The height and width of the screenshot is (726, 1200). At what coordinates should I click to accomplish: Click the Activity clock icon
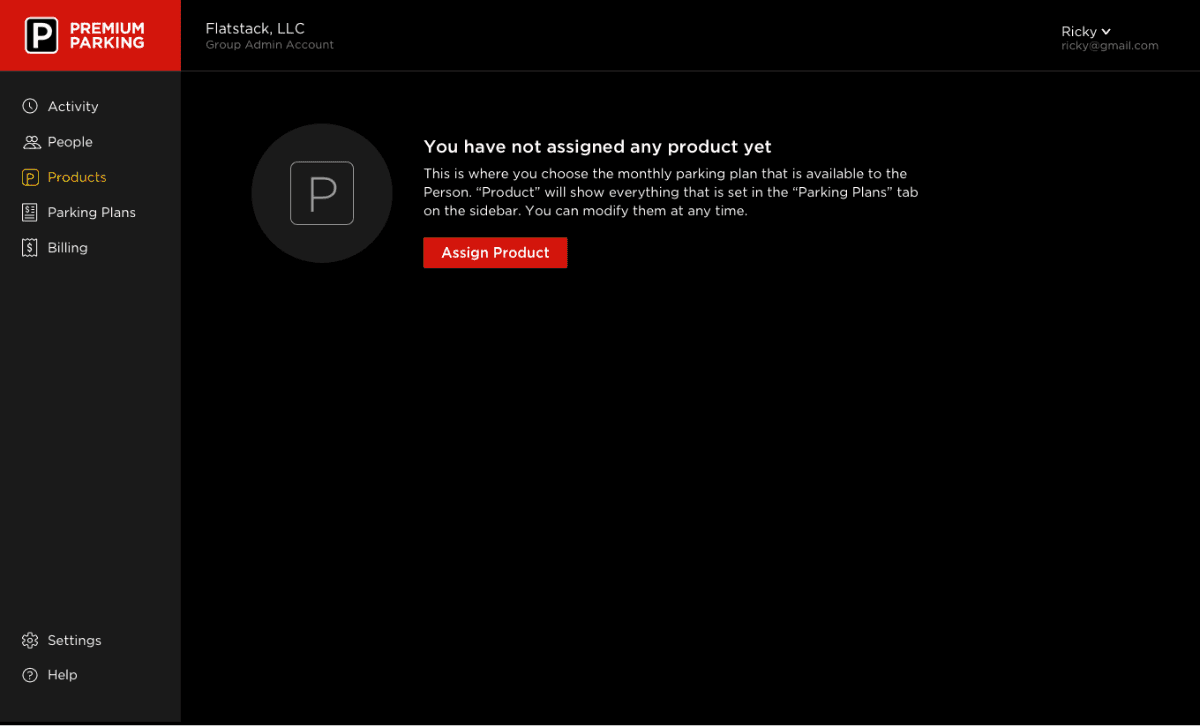point(30,106)
